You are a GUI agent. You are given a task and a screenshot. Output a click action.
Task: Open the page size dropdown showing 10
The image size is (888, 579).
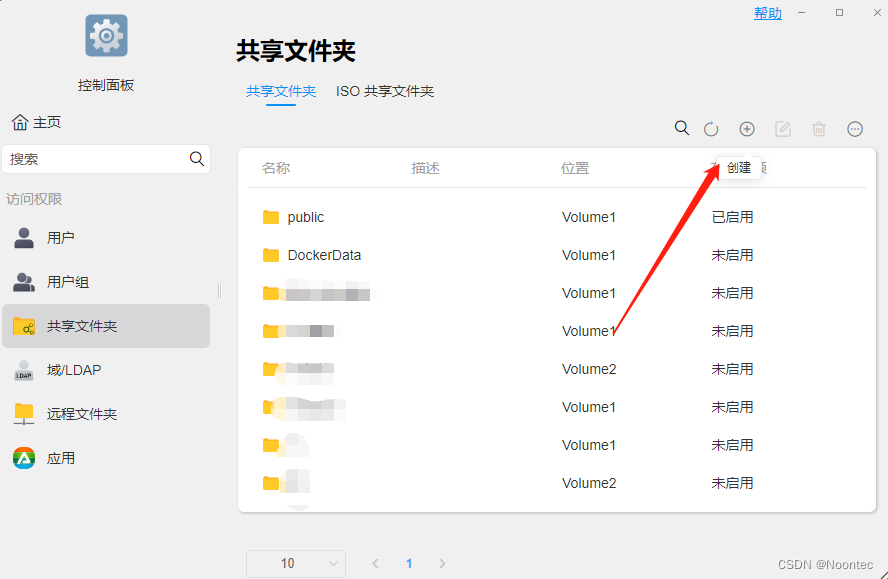(x=296, y=563)
